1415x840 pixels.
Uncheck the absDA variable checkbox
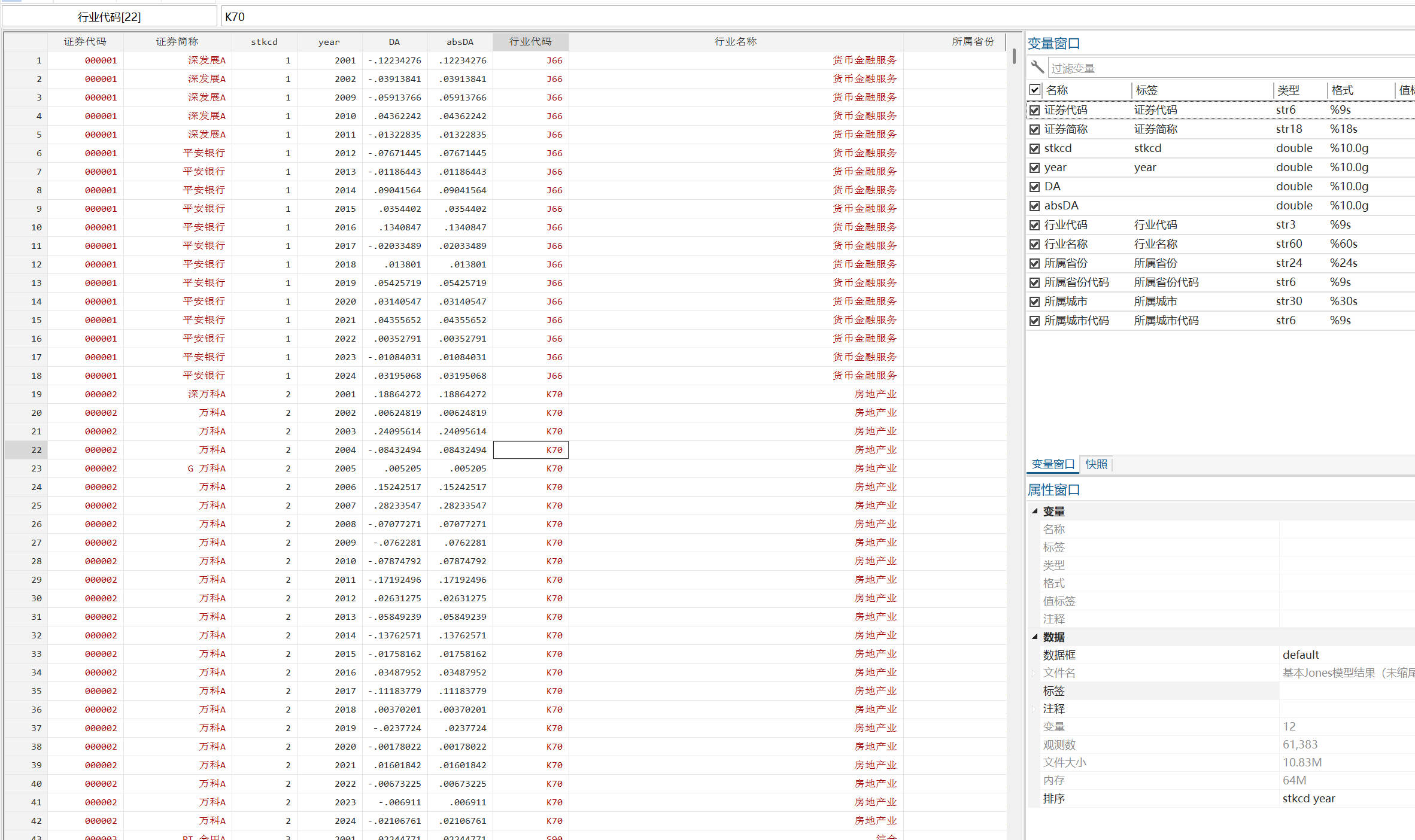pyautogui.click(x=1034, y=206)
